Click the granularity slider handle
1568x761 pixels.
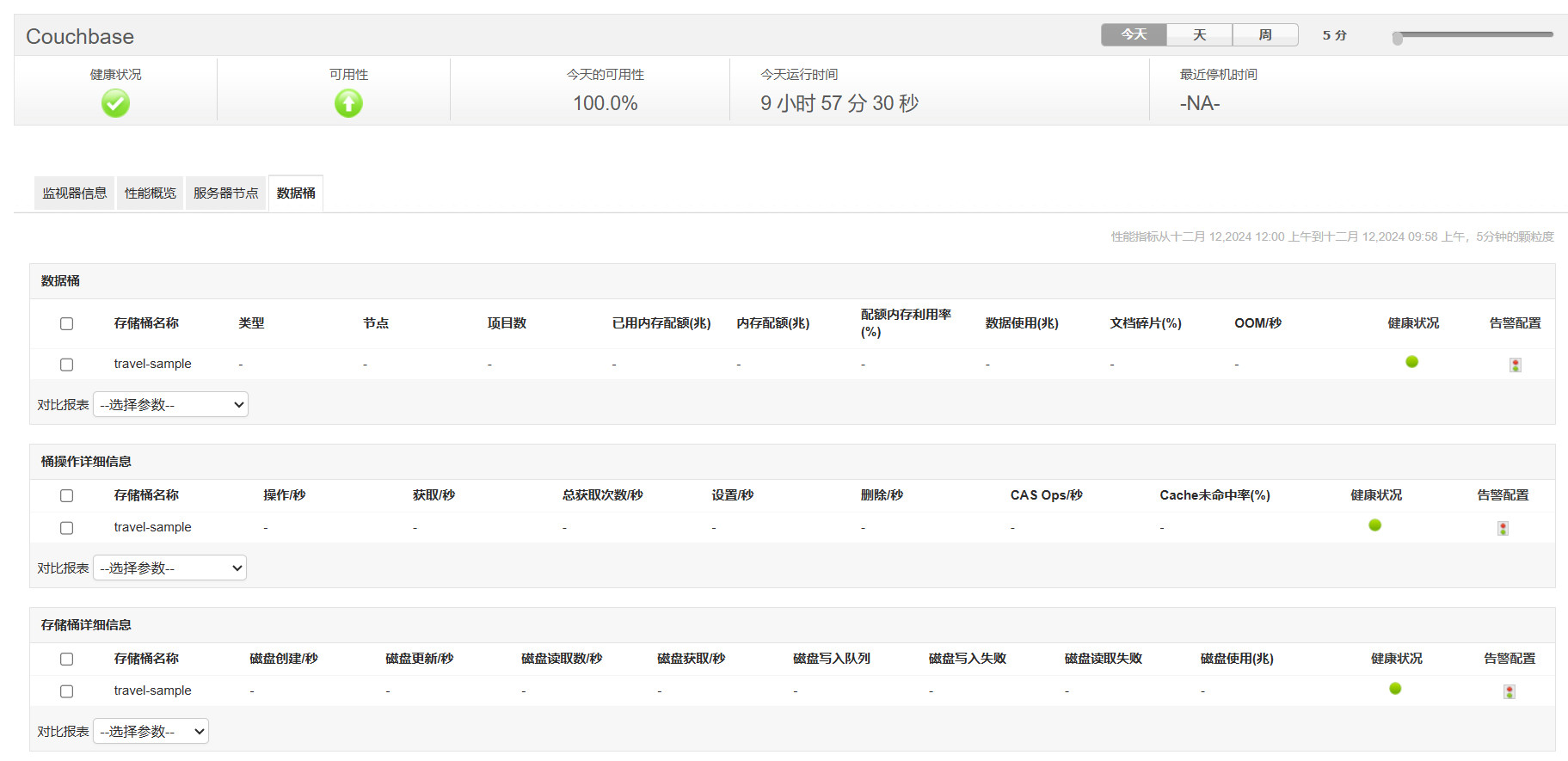tap(1398, 38)
